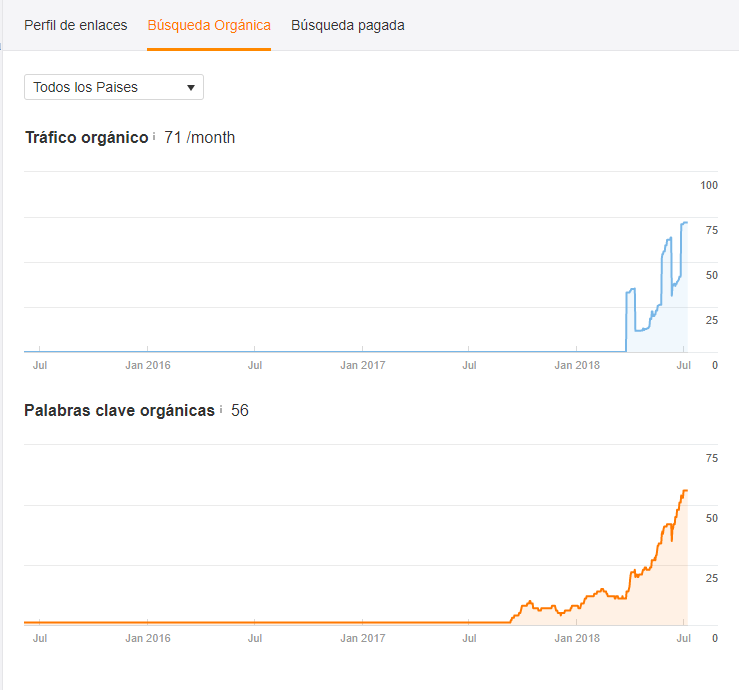Click Jan 2018 on the keywords chart axis

click(x=577, y=638)
